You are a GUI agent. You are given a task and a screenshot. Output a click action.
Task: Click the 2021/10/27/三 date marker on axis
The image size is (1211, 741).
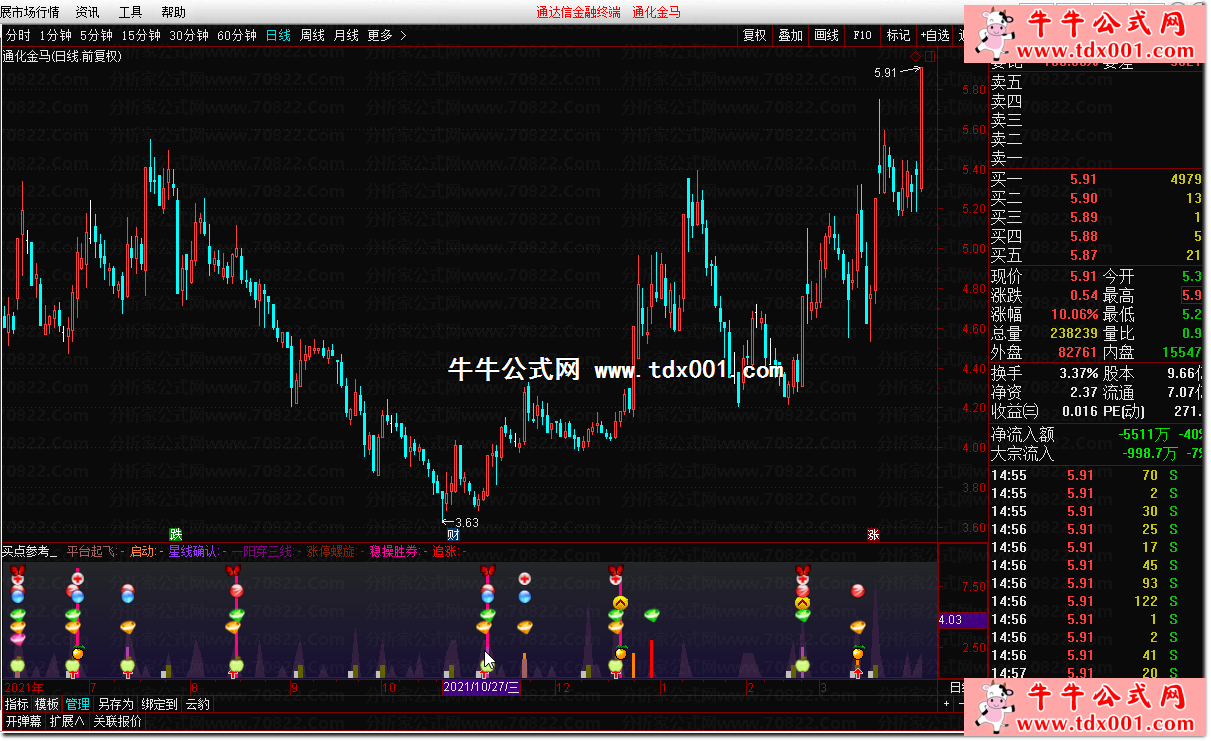pos(481,687)
